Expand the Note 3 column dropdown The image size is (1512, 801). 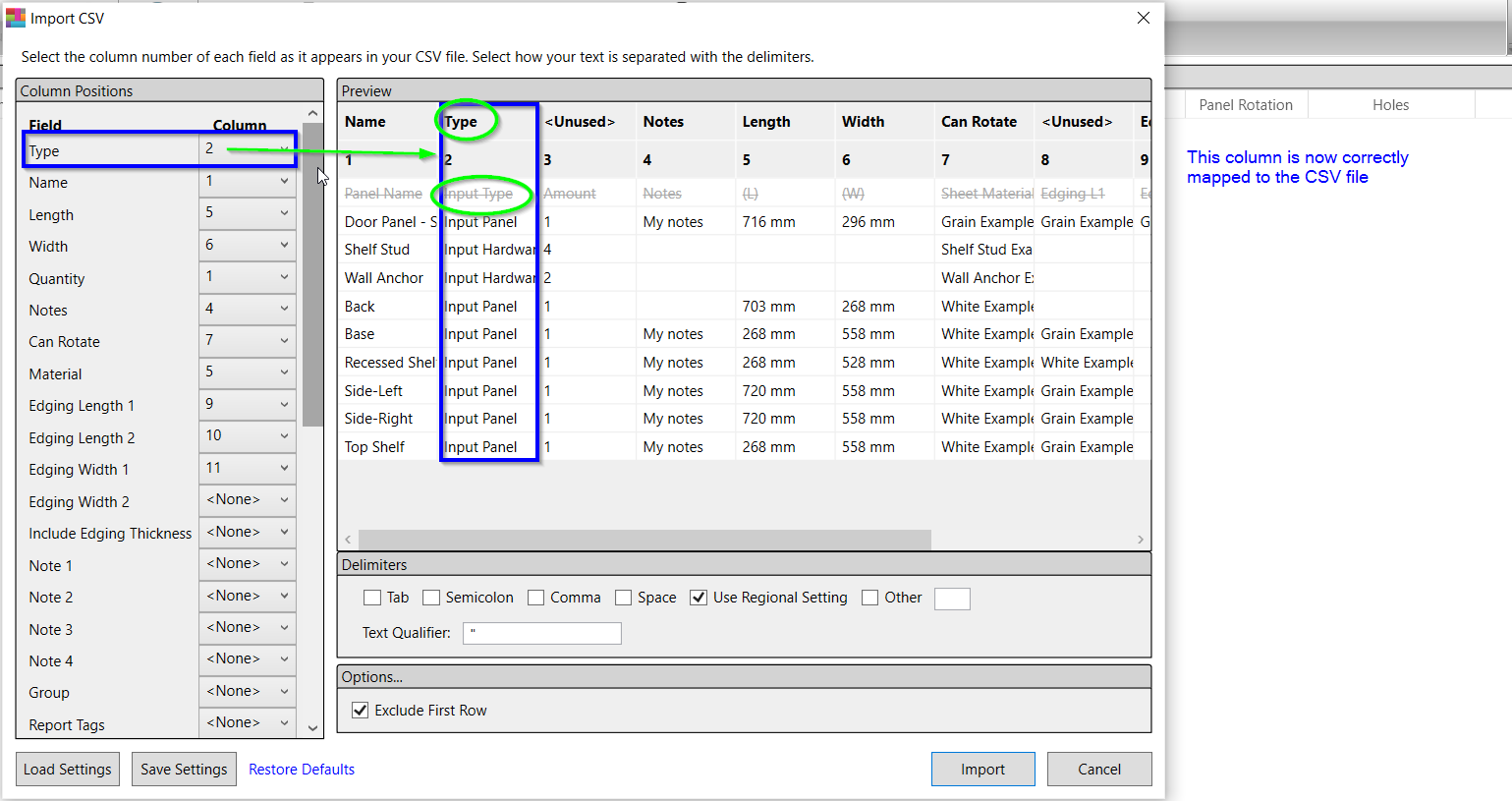click(248, 627)
